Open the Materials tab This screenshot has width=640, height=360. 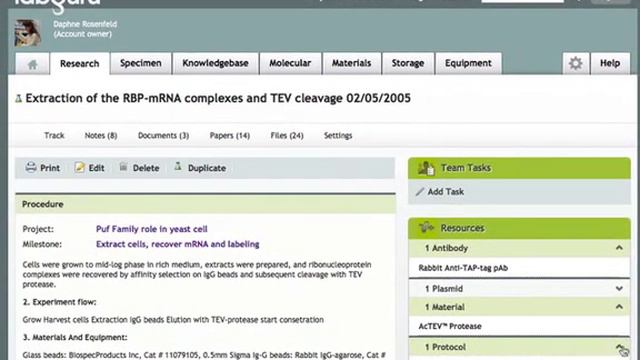pos(351,63)
